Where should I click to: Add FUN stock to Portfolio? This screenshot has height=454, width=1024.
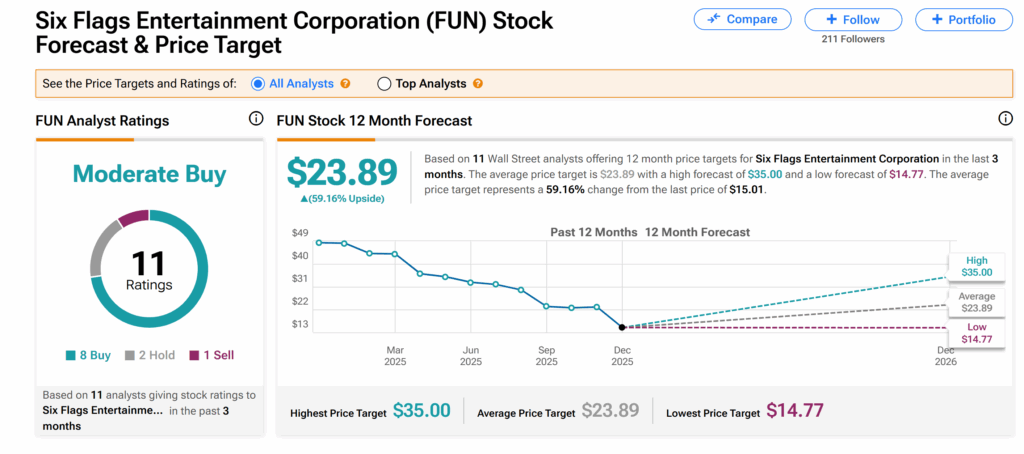pyautogui.click(x=963, y=19)
